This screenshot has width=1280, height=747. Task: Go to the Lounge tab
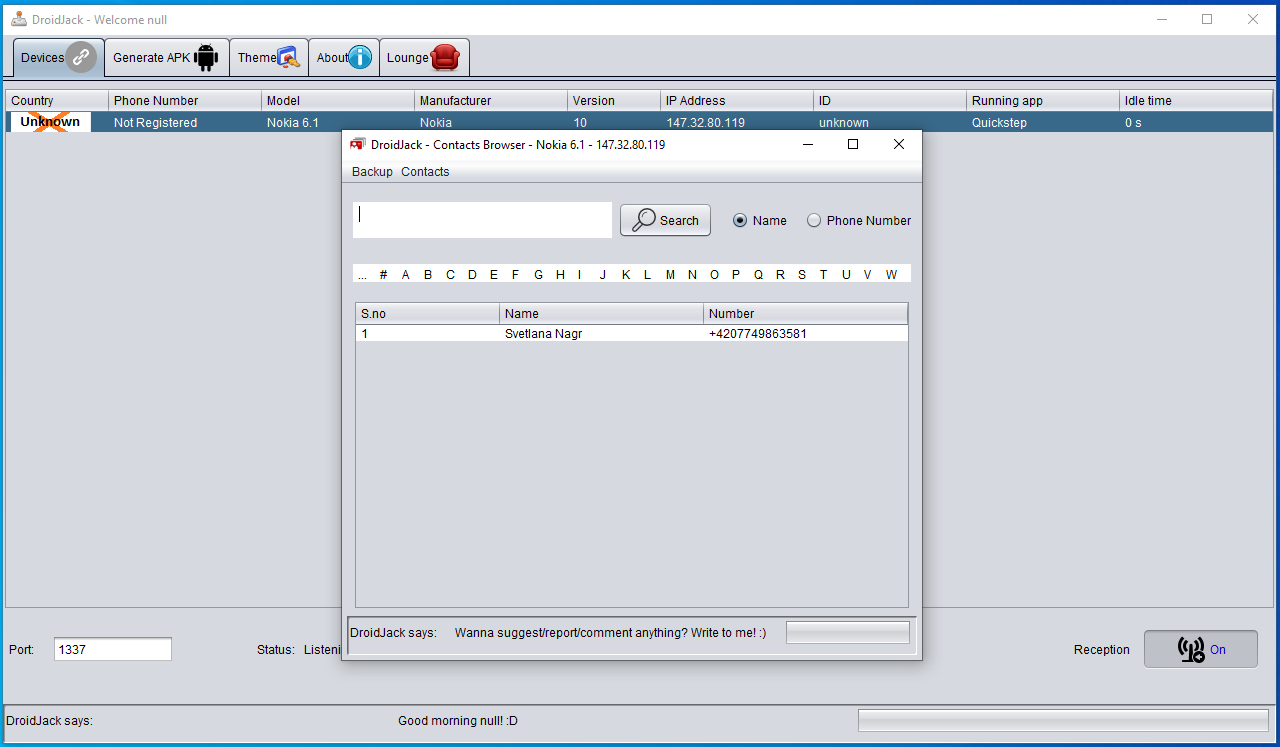(424, 58)
